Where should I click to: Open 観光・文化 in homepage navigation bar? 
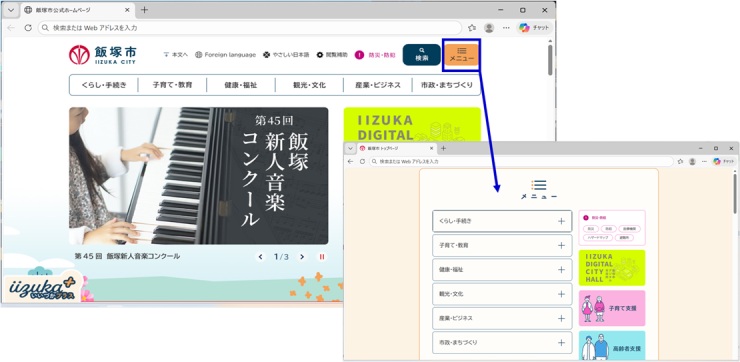pos(309,85)
